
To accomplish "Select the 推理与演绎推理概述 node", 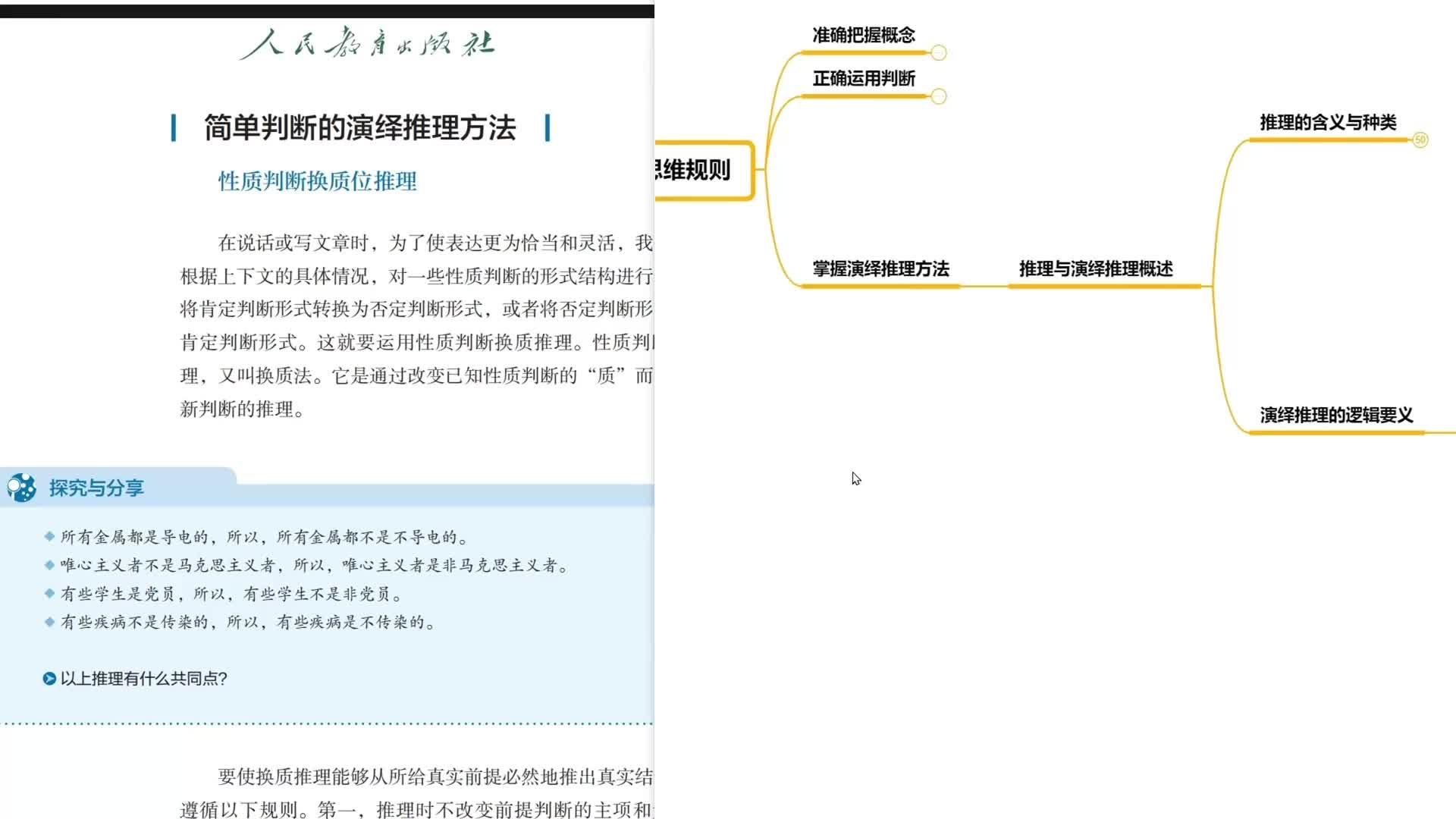I will [1096, 268].
